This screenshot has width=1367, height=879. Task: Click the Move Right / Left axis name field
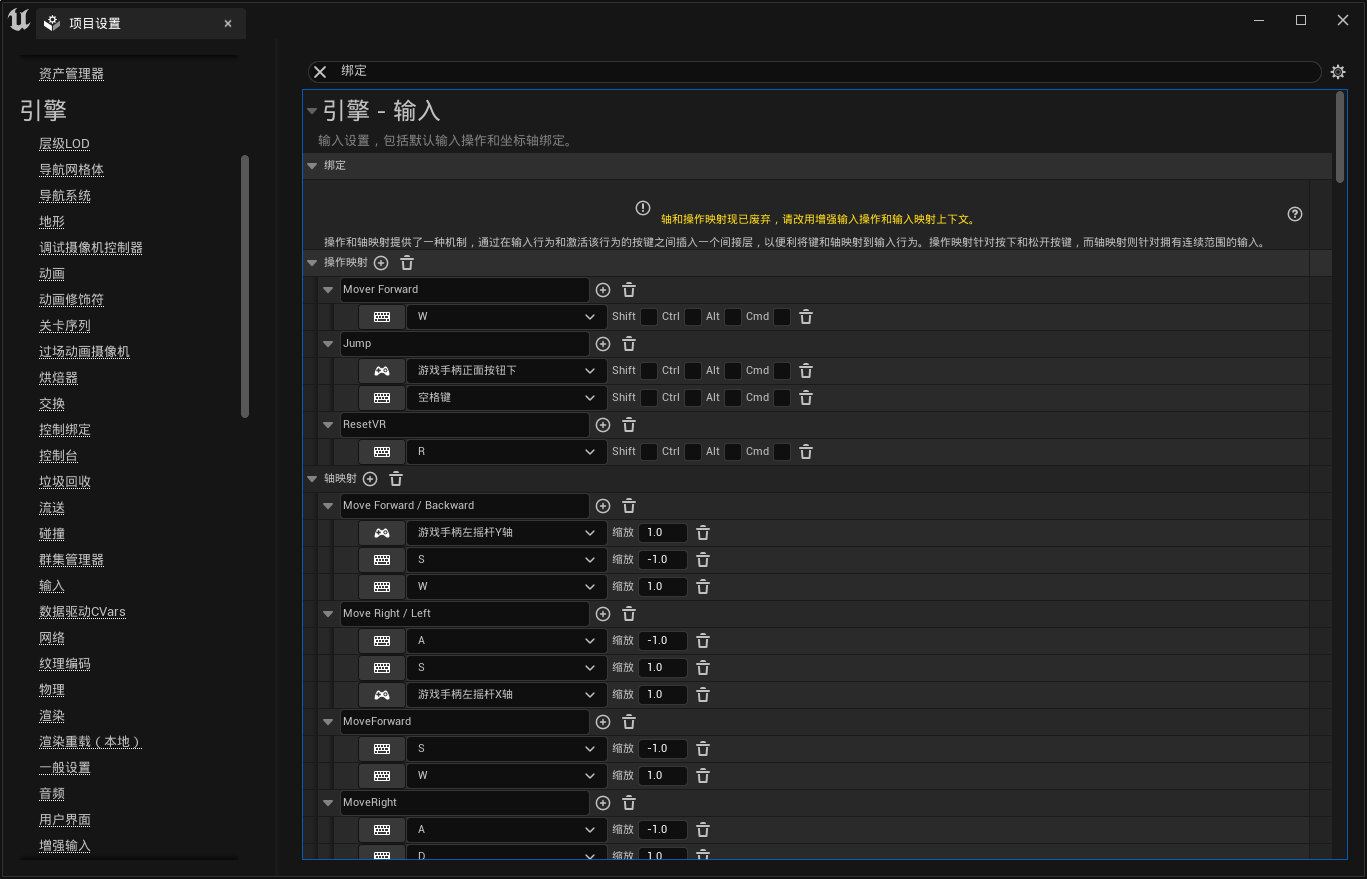click(x=465, y=614)
